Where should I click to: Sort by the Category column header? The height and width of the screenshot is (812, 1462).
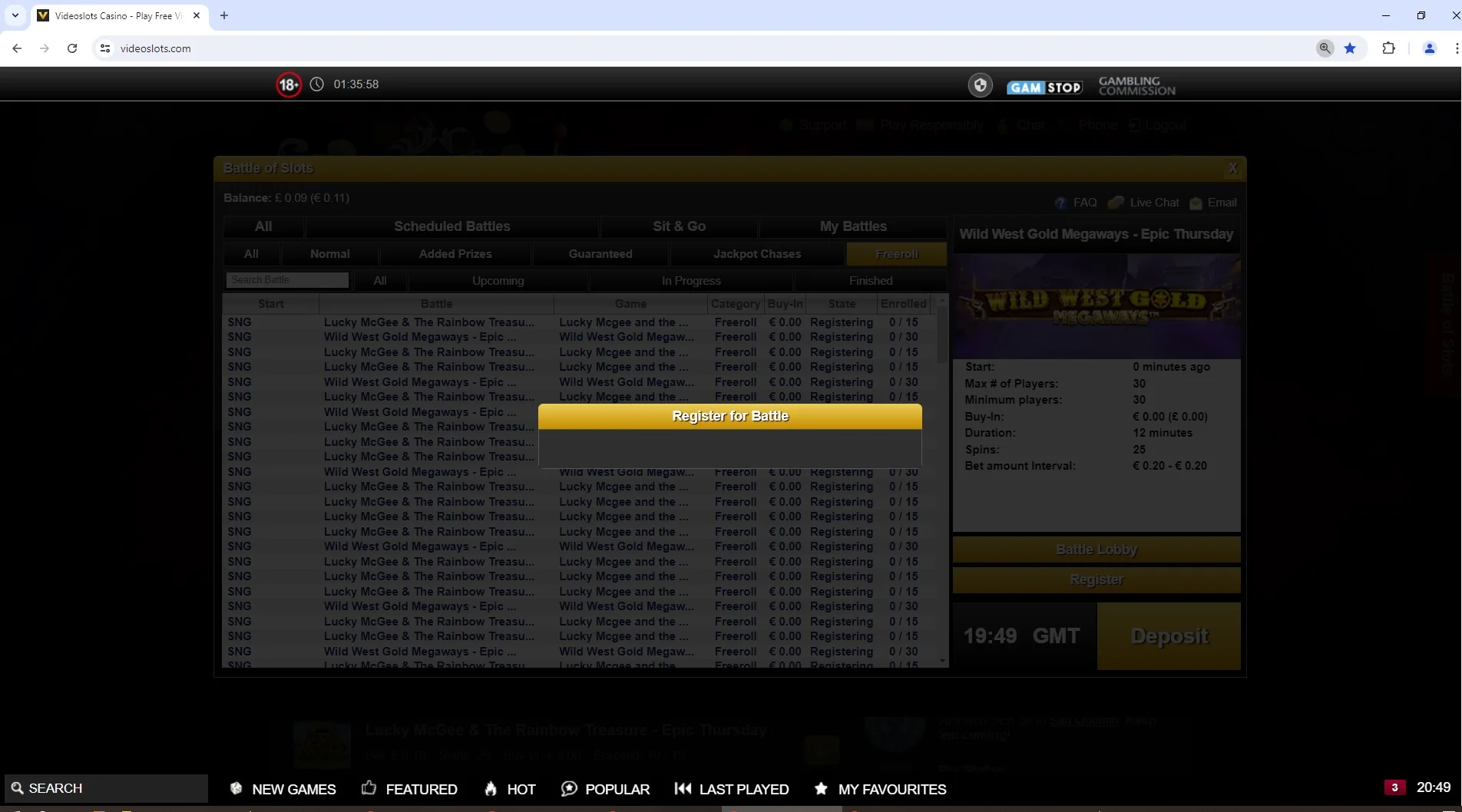(x=735, y=304)
